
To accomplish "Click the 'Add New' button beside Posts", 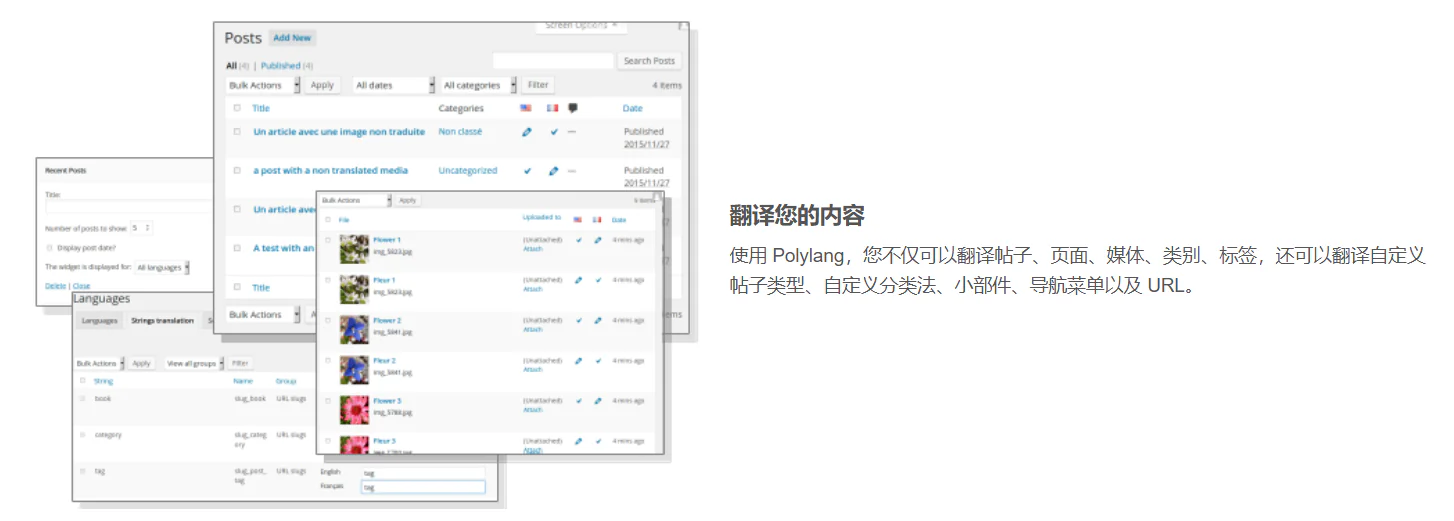I will click(x=292, y=38).
